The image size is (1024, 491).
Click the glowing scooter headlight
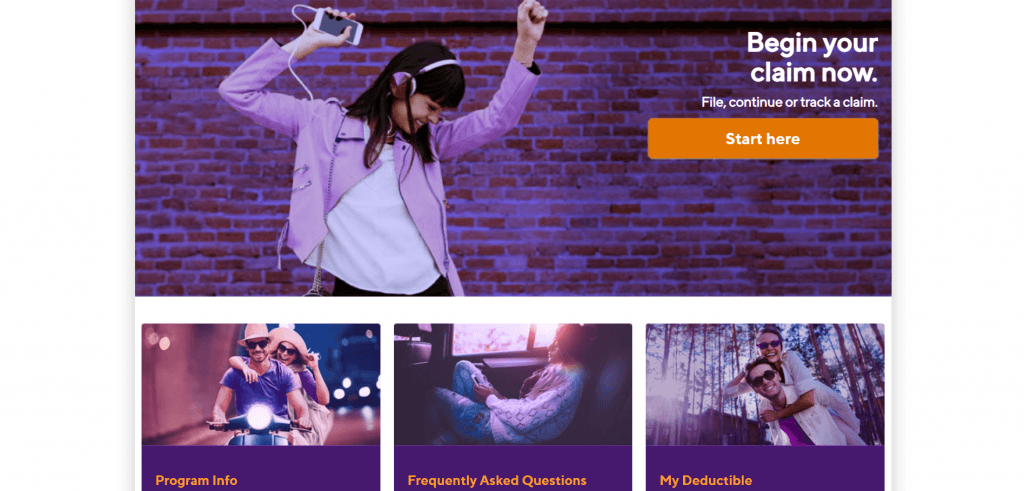259,416
